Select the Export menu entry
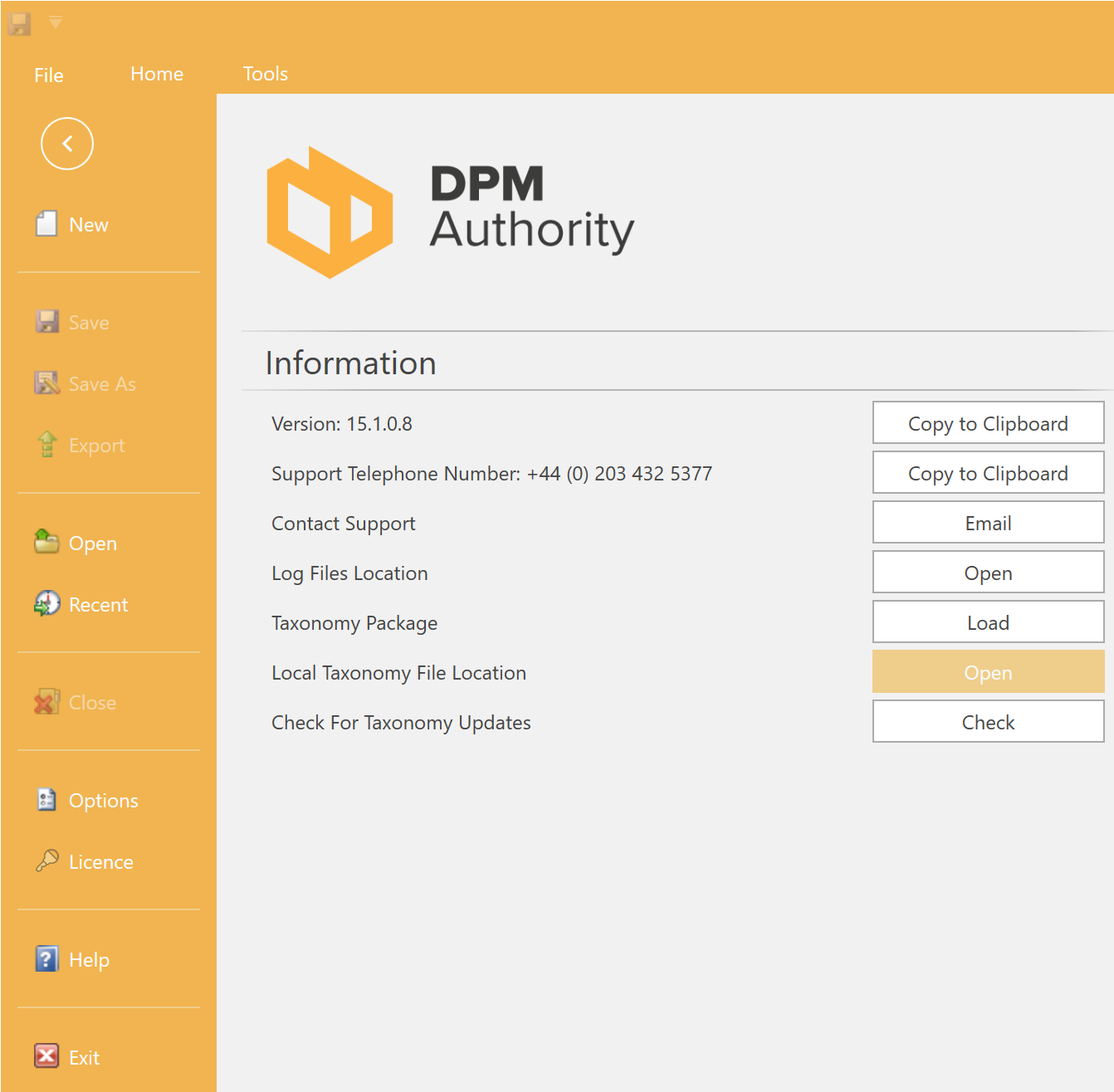The width and height of the screenshot is (1114, 1092). pyautogui.click(x=97, y=446)
